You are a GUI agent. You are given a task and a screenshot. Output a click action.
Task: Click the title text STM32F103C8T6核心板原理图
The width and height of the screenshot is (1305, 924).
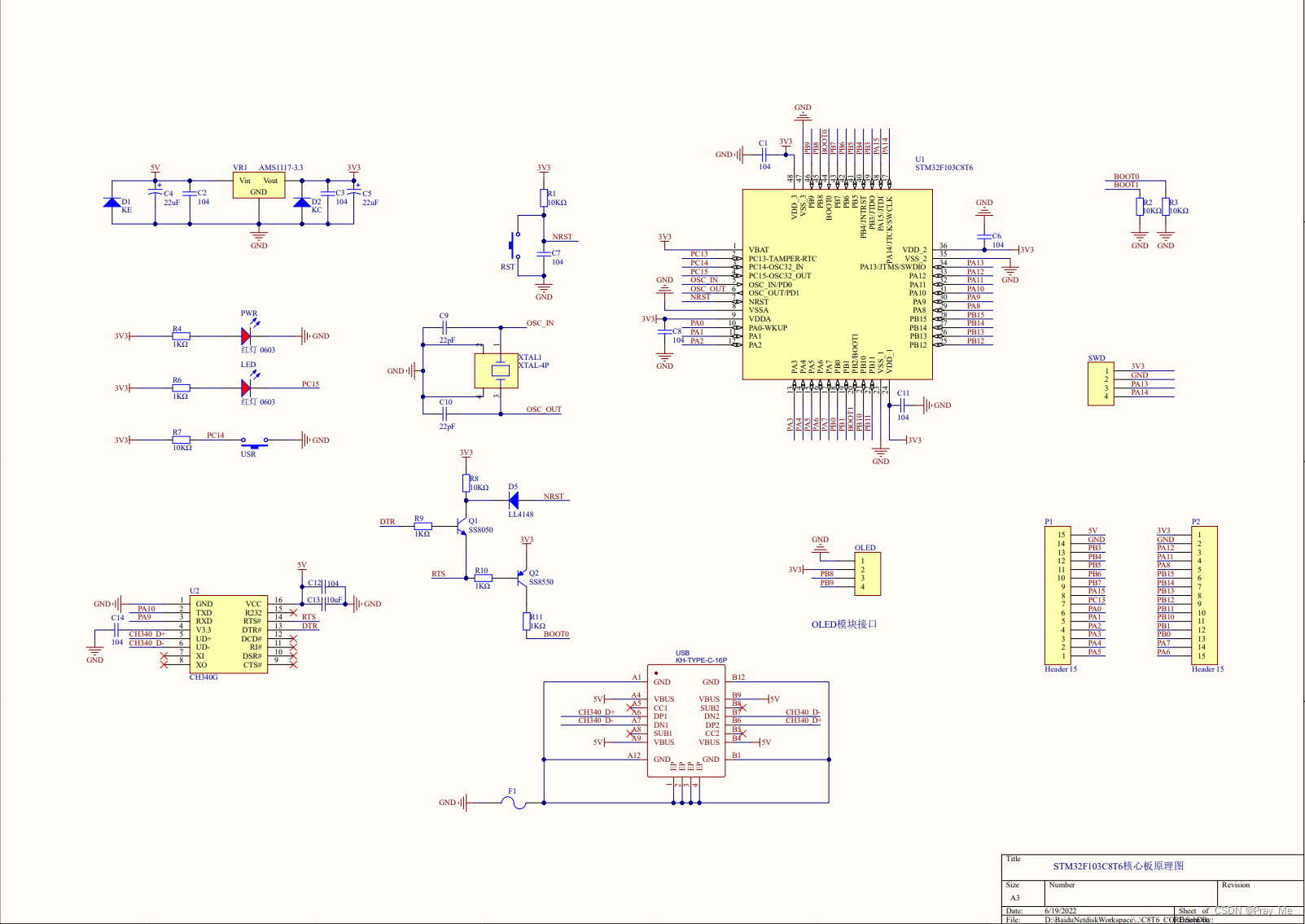[1118, 866]
